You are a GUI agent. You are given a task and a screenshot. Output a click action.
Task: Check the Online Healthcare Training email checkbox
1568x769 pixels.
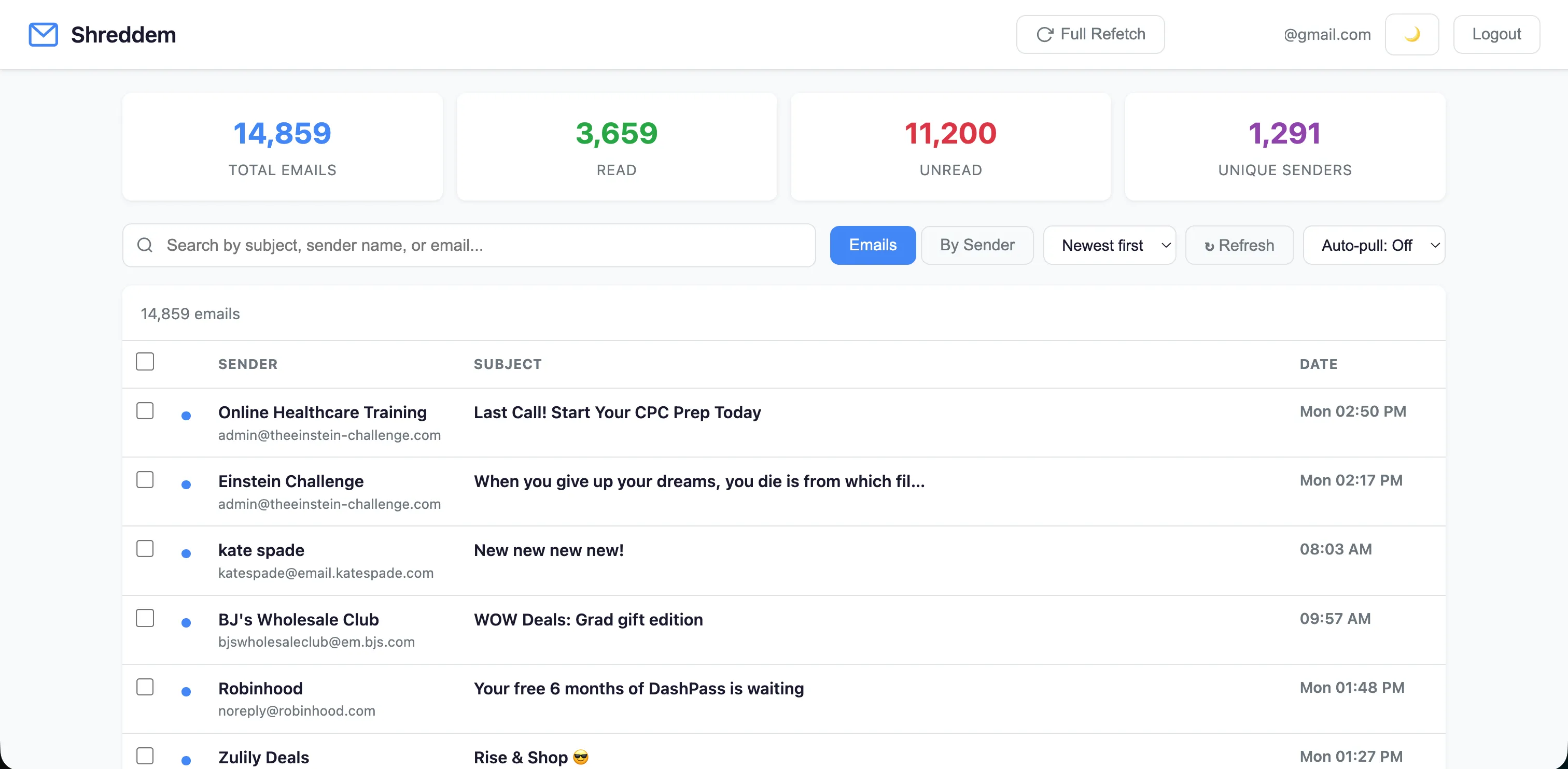(145, 410)
